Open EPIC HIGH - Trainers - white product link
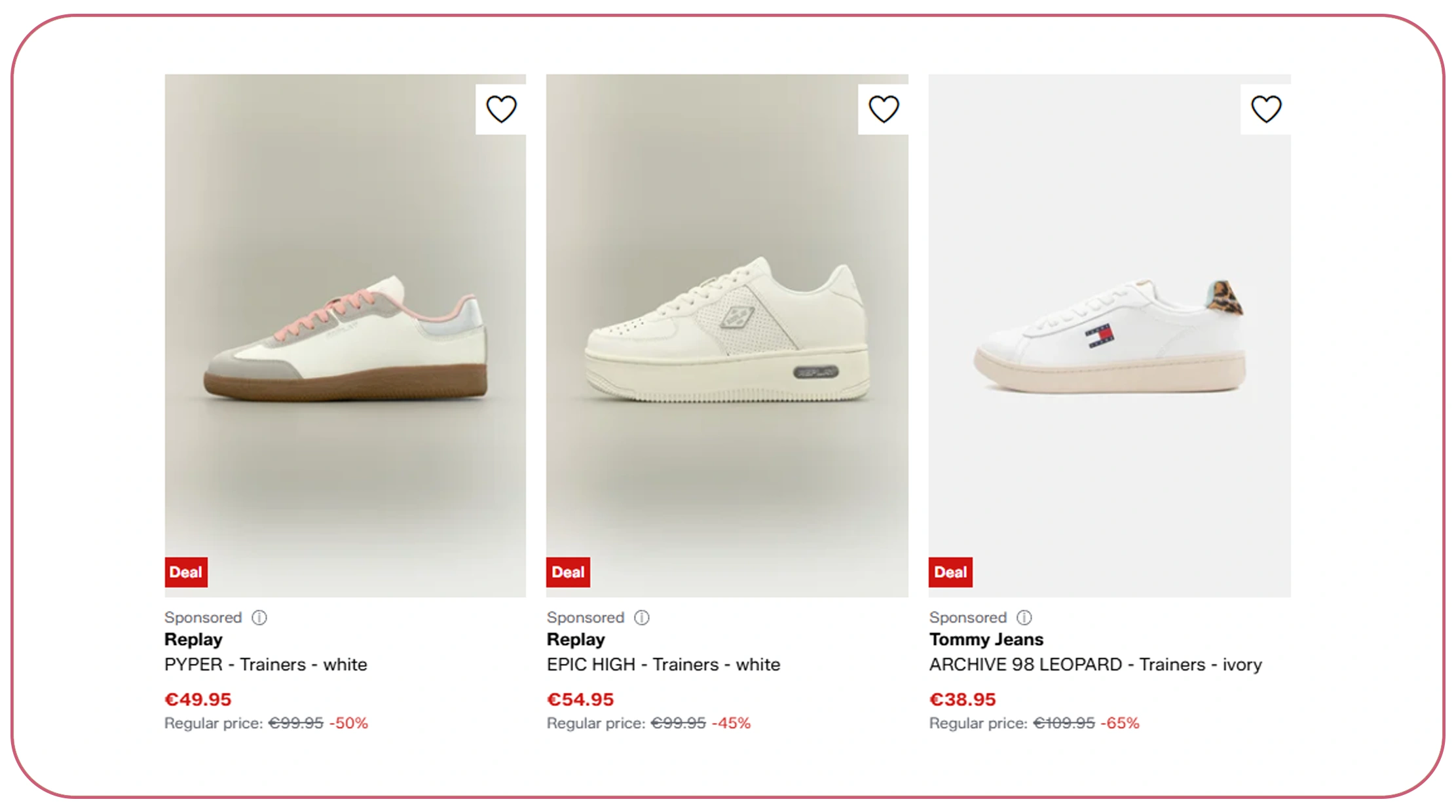Screen dimensions: 1456x812 663,665
